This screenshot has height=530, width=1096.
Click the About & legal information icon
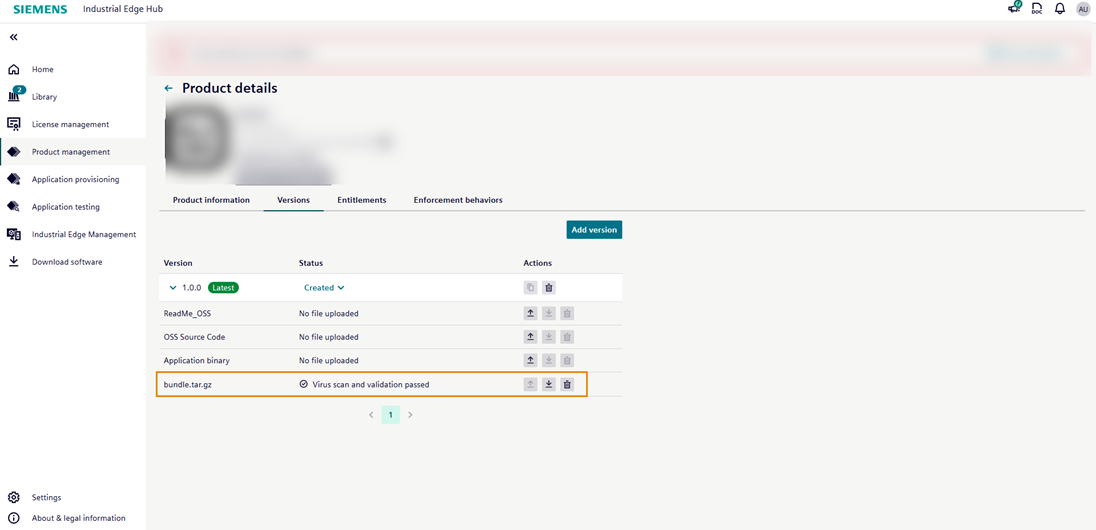pyautogui.click(x=13, y=518)
